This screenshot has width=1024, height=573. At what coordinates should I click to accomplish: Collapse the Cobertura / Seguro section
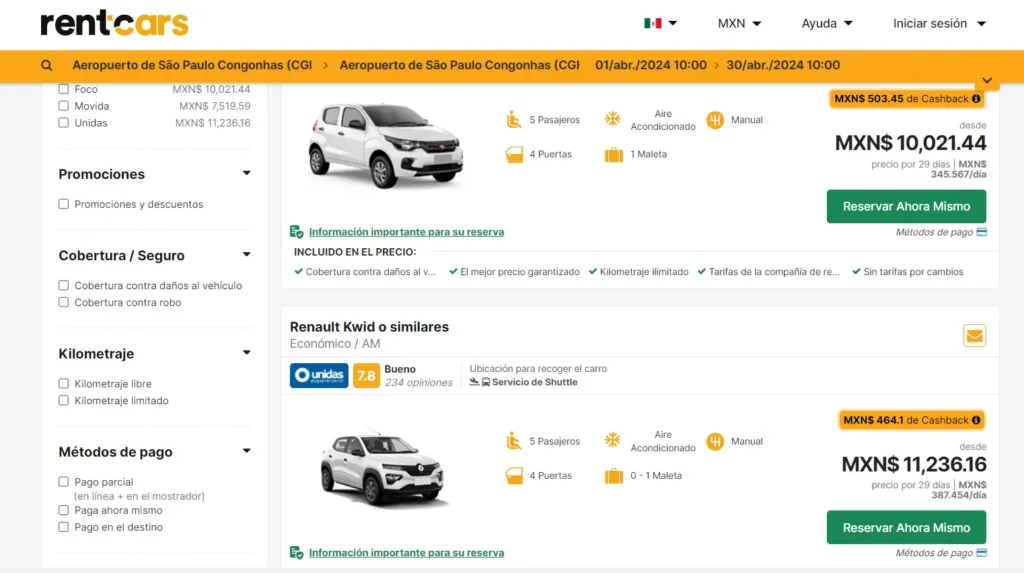pos(246,255)
